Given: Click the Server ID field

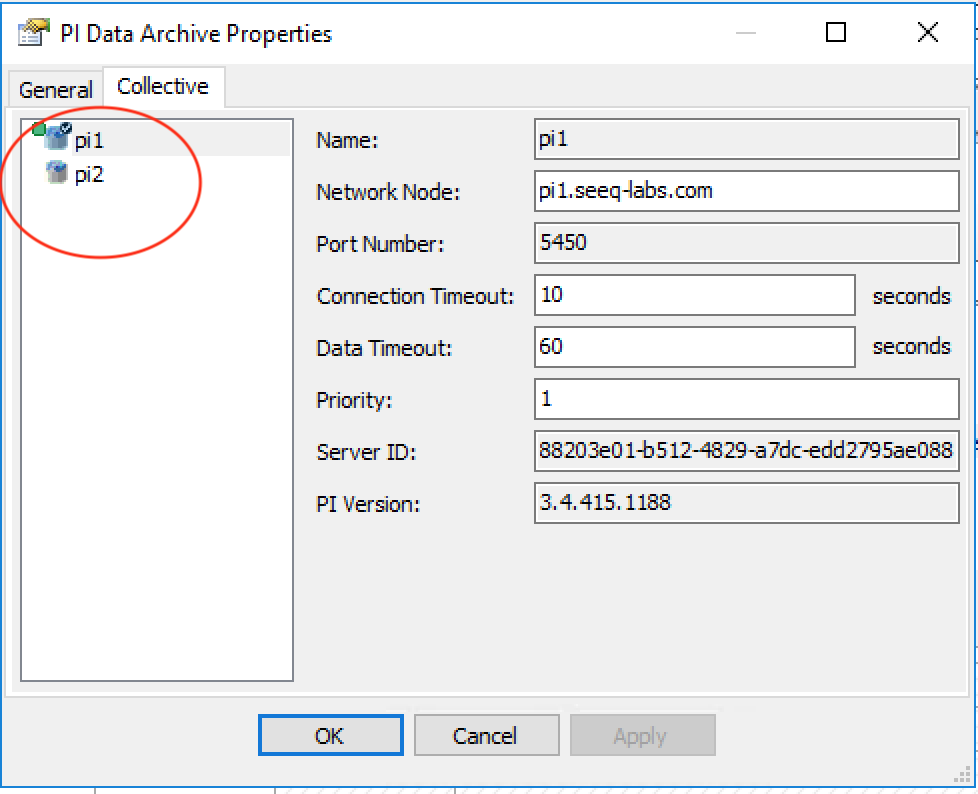Looking at the screenshot, I should [x=746, y=451].
